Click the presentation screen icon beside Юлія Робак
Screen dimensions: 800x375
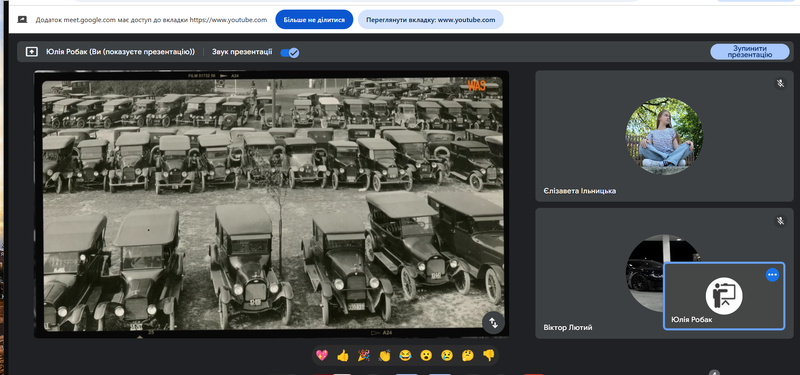pyautogui.click(x=32, y=52)
